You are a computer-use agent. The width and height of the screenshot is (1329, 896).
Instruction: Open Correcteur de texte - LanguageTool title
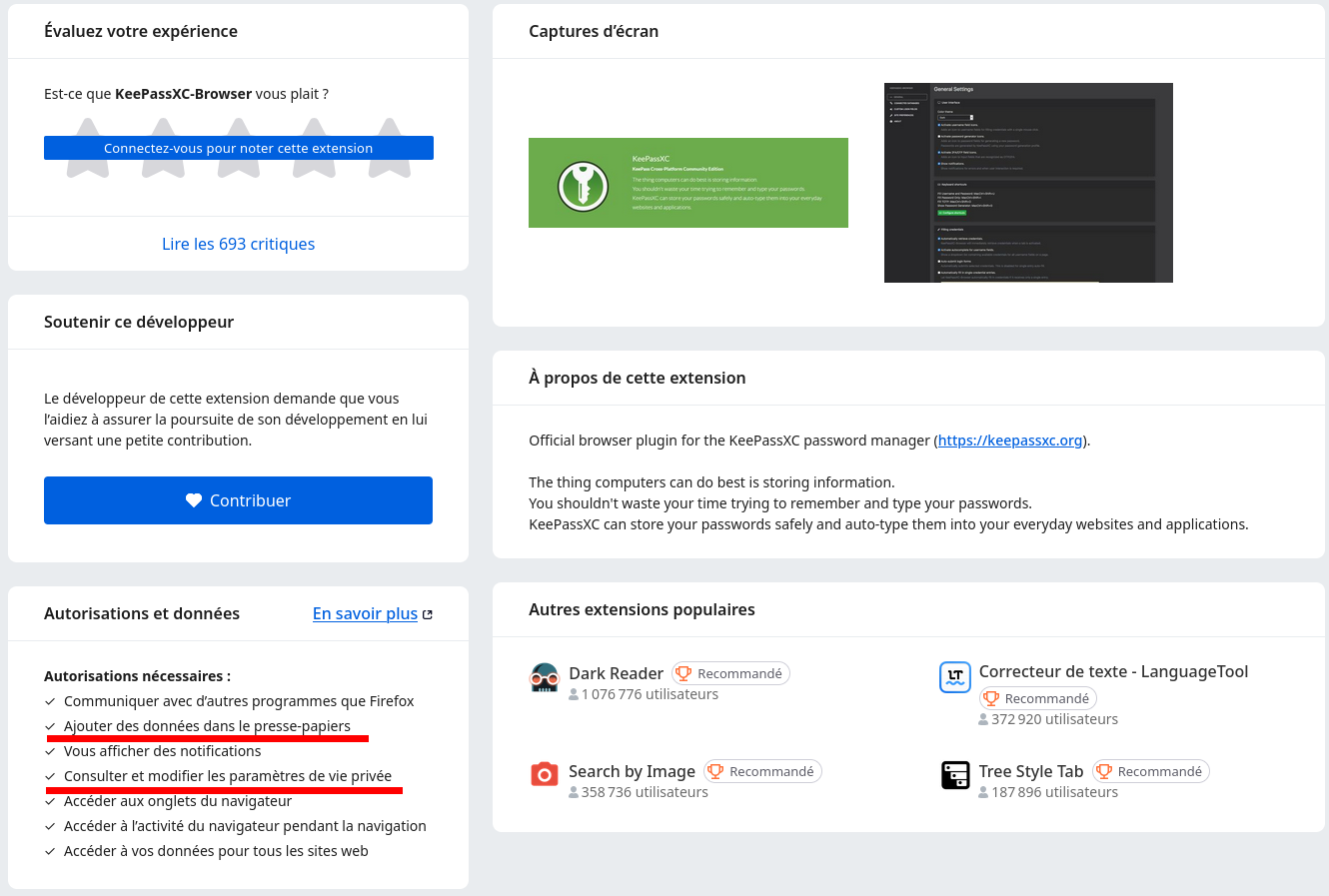[x=1113, y=671]
